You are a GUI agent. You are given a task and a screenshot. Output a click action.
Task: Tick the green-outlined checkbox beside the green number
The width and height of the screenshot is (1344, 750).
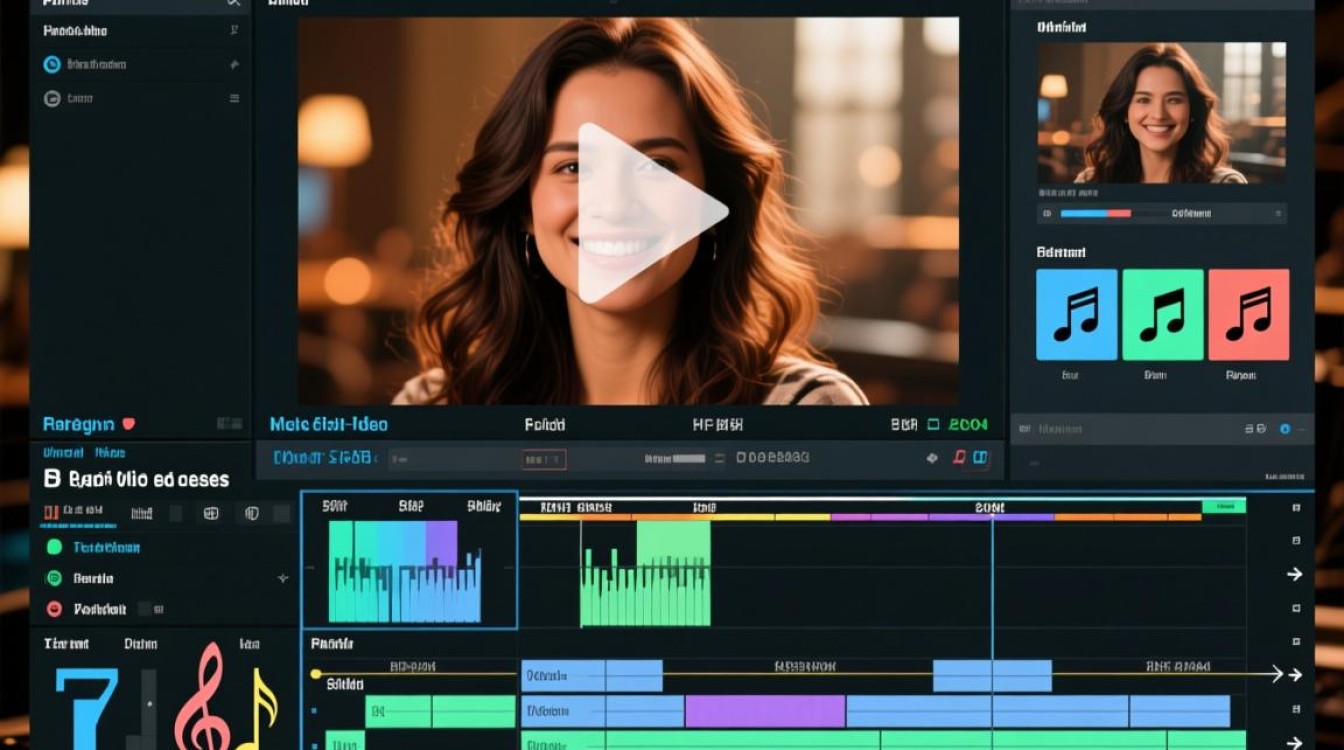tap(934, 424)
